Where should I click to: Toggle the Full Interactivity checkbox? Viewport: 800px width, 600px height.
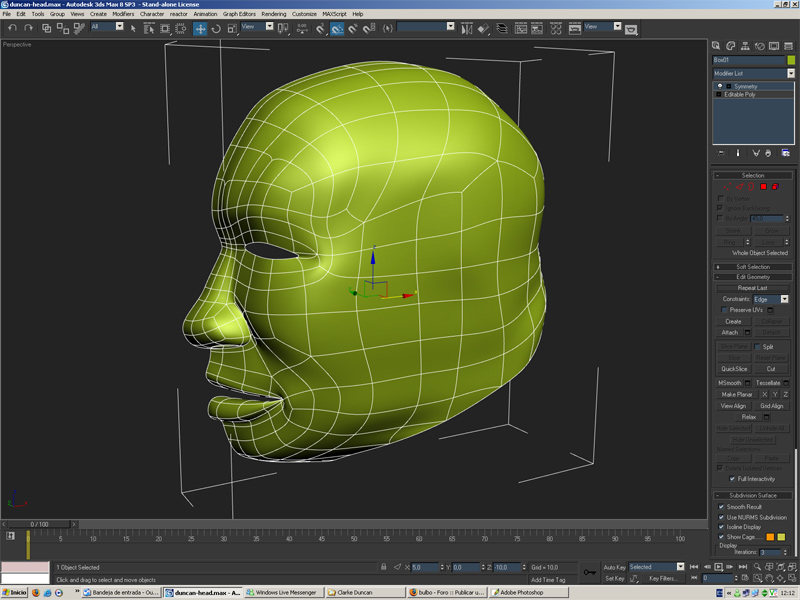tap(732, 479)
